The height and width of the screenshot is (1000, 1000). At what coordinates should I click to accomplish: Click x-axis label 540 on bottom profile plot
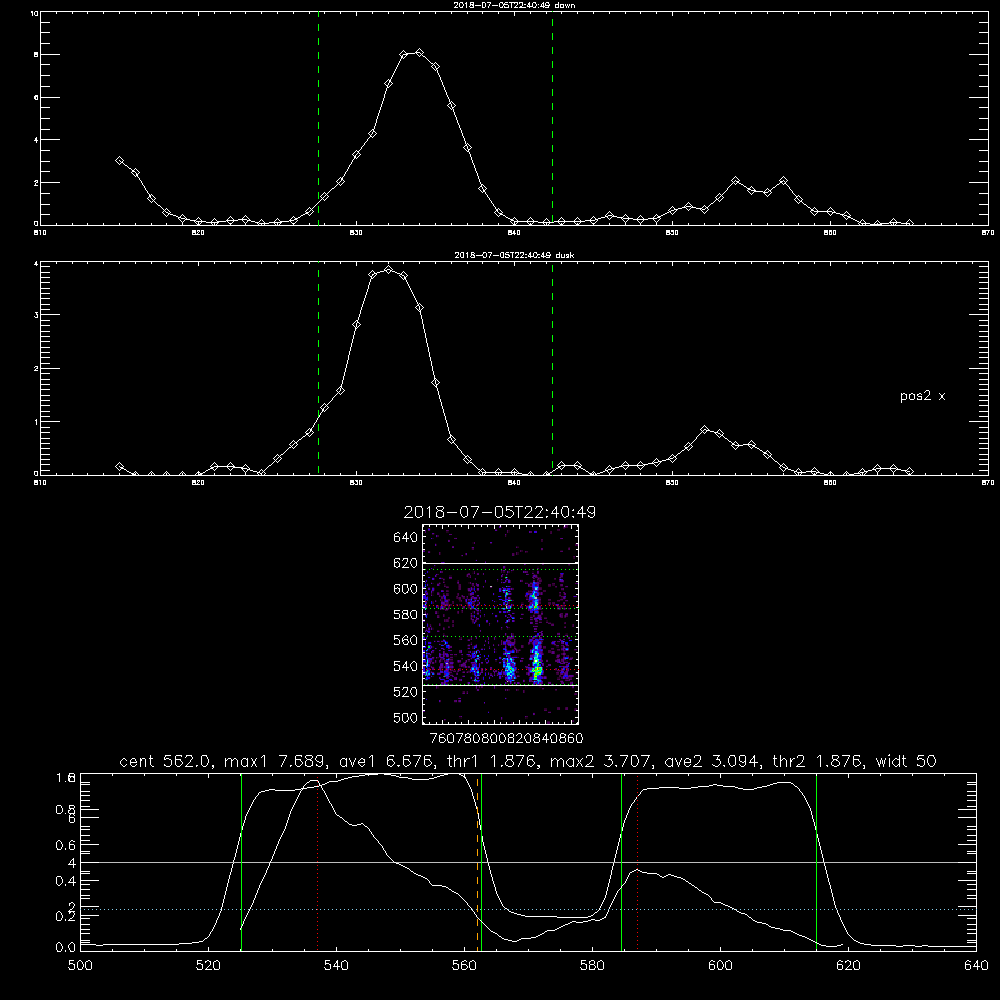click(x=336, y=965)
